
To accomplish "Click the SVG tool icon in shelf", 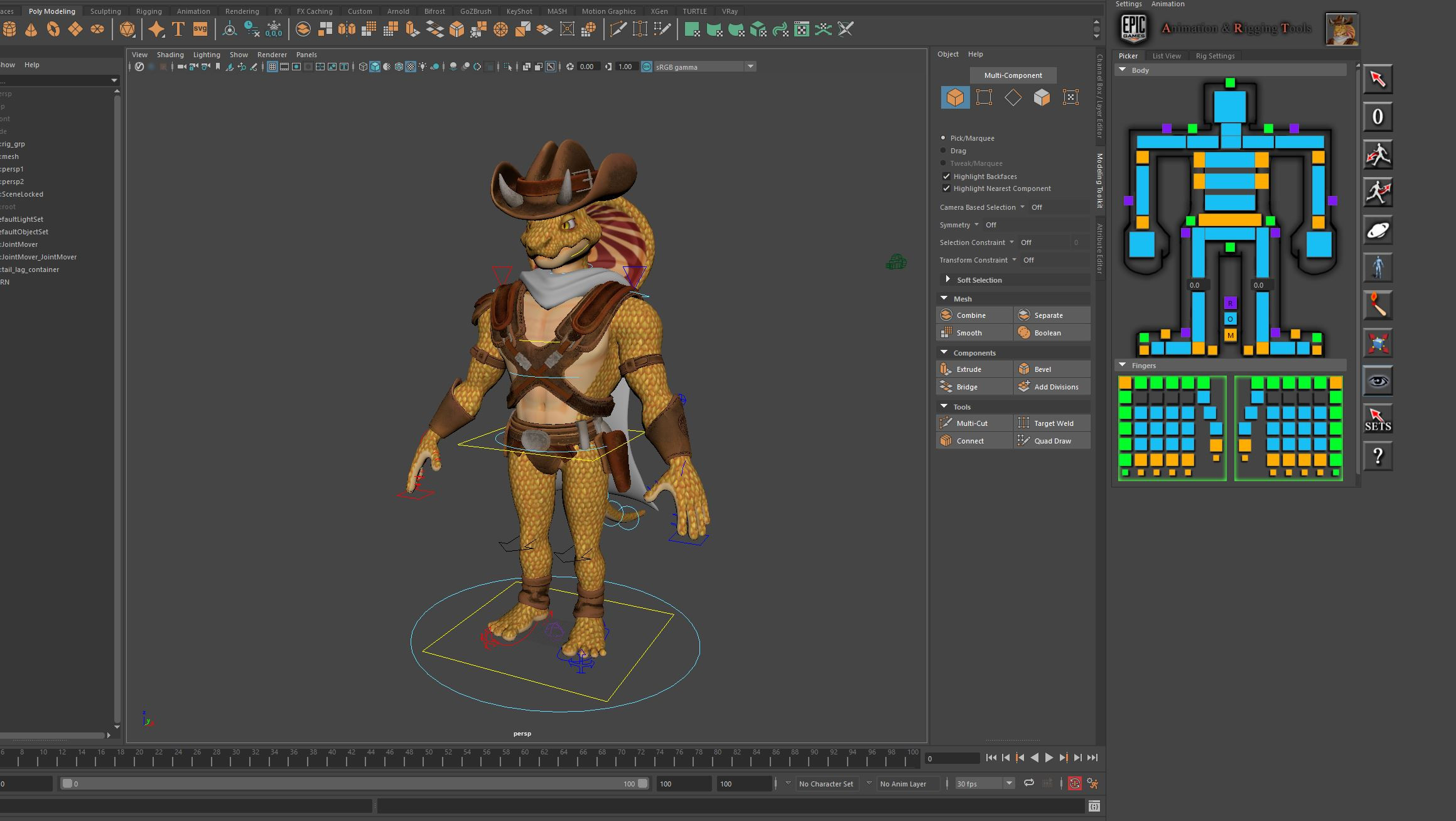I will 200,30.
